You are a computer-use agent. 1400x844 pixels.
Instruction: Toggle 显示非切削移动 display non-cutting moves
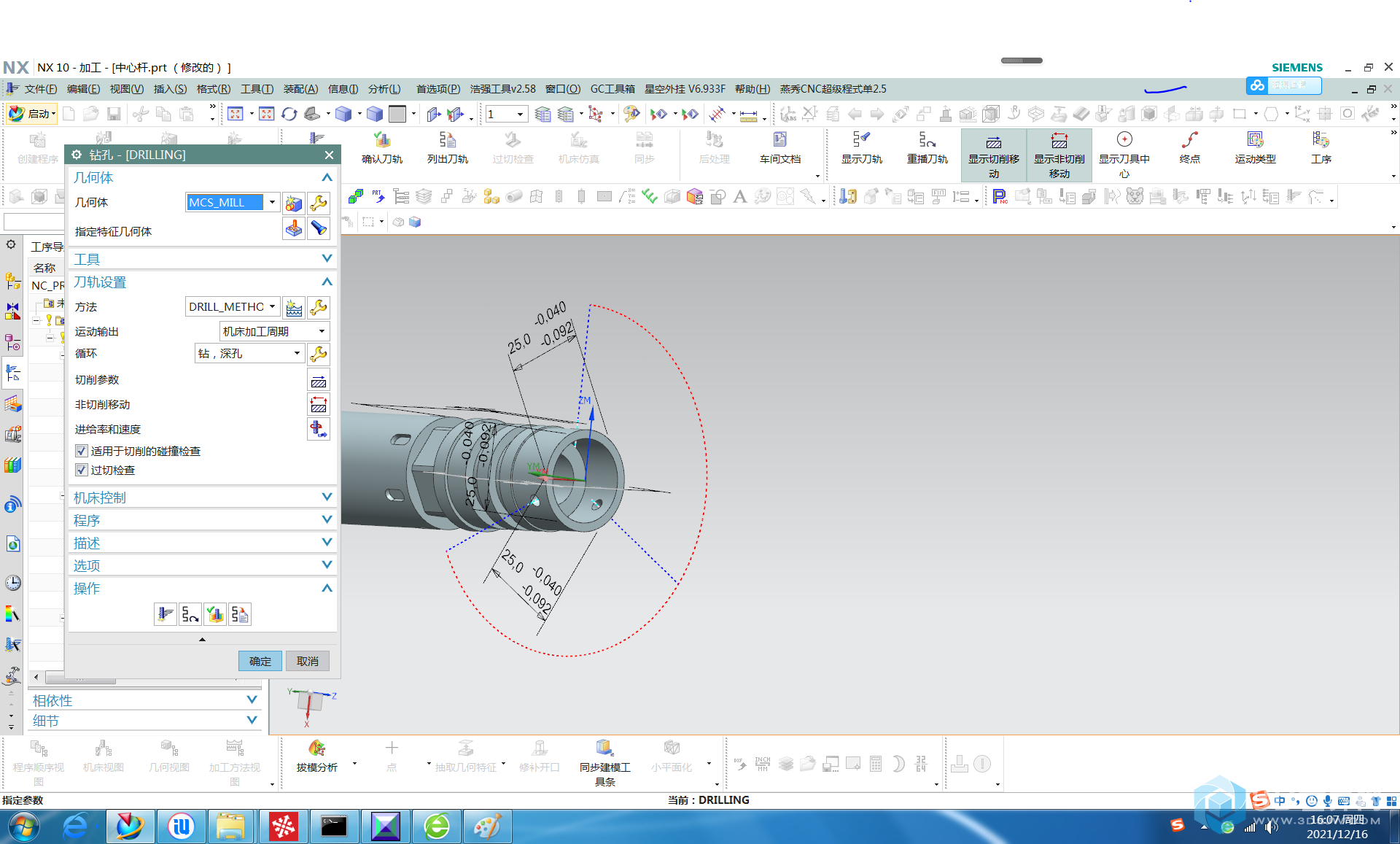(x=1059, y=155)
